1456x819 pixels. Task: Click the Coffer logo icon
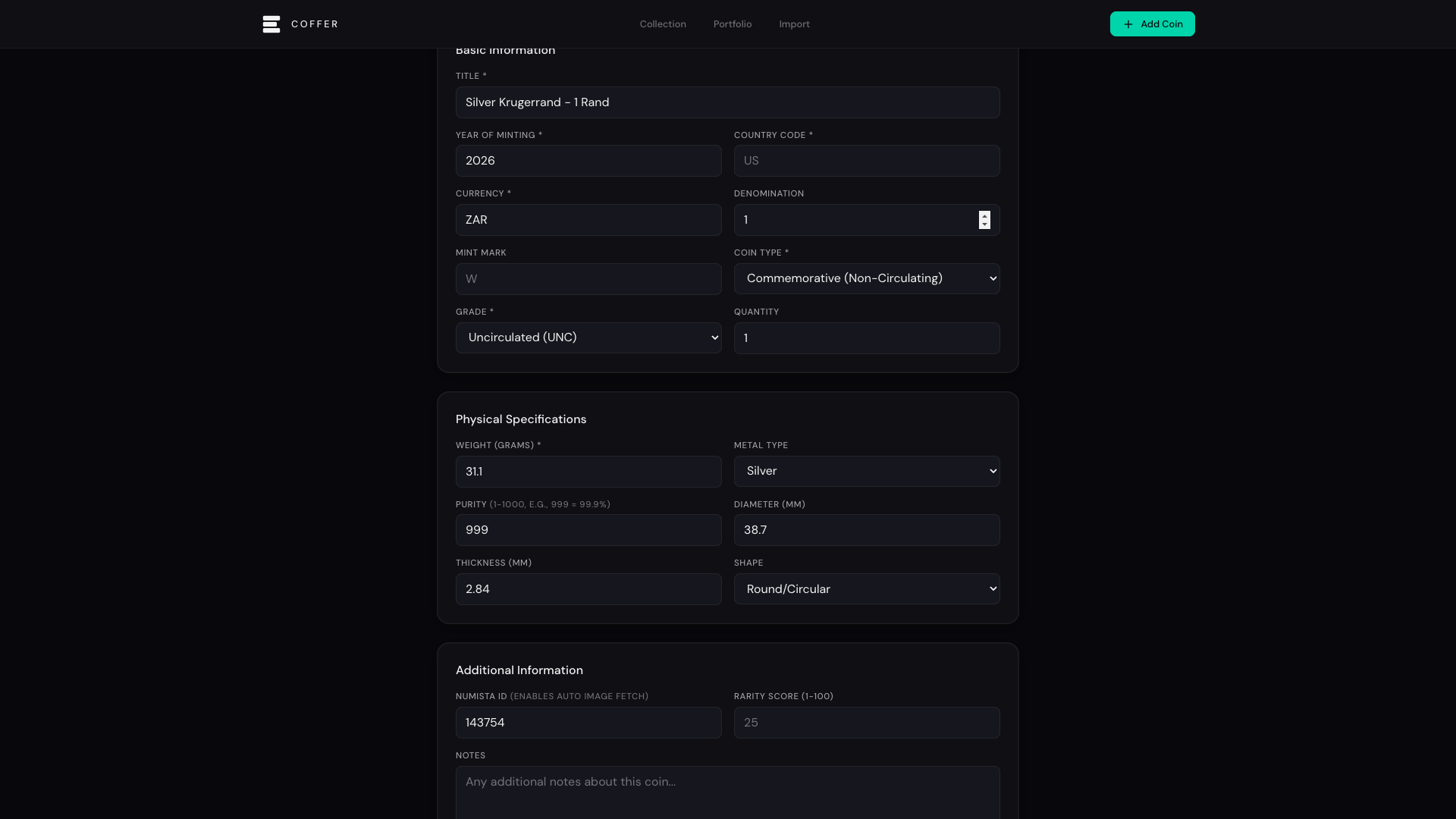coord(271,24)
